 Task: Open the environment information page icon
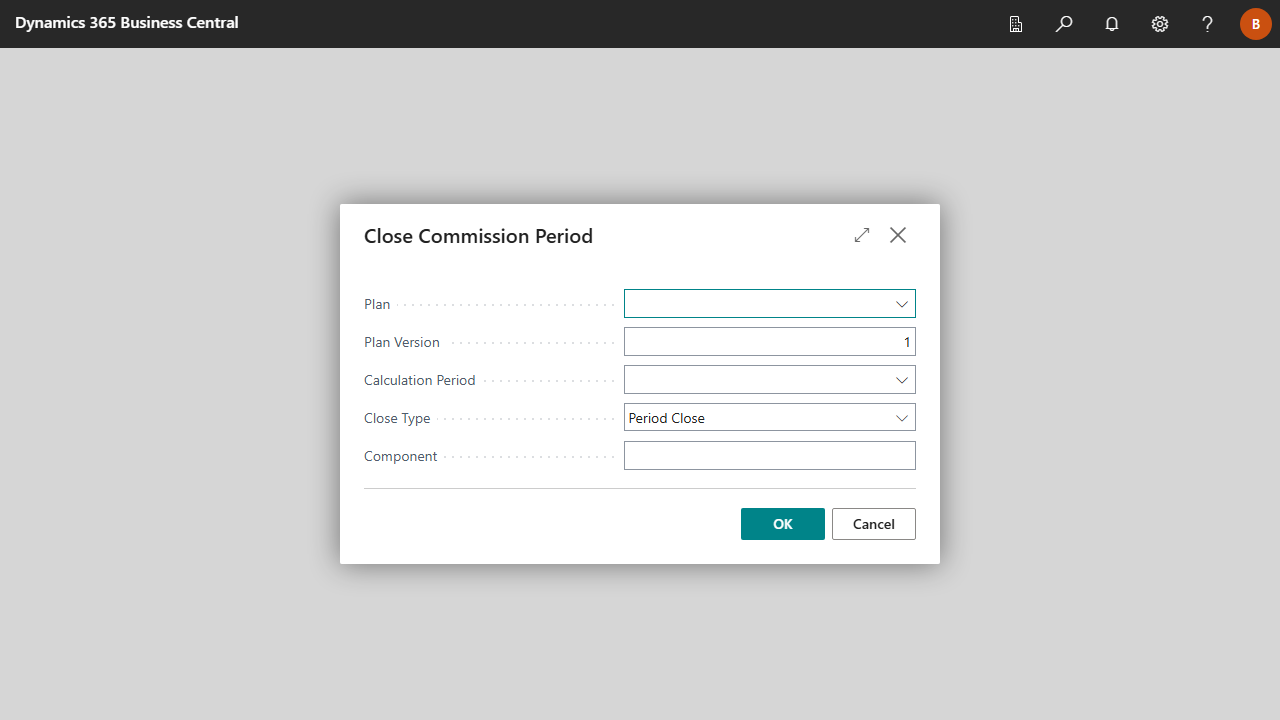tap(1016, 24)
